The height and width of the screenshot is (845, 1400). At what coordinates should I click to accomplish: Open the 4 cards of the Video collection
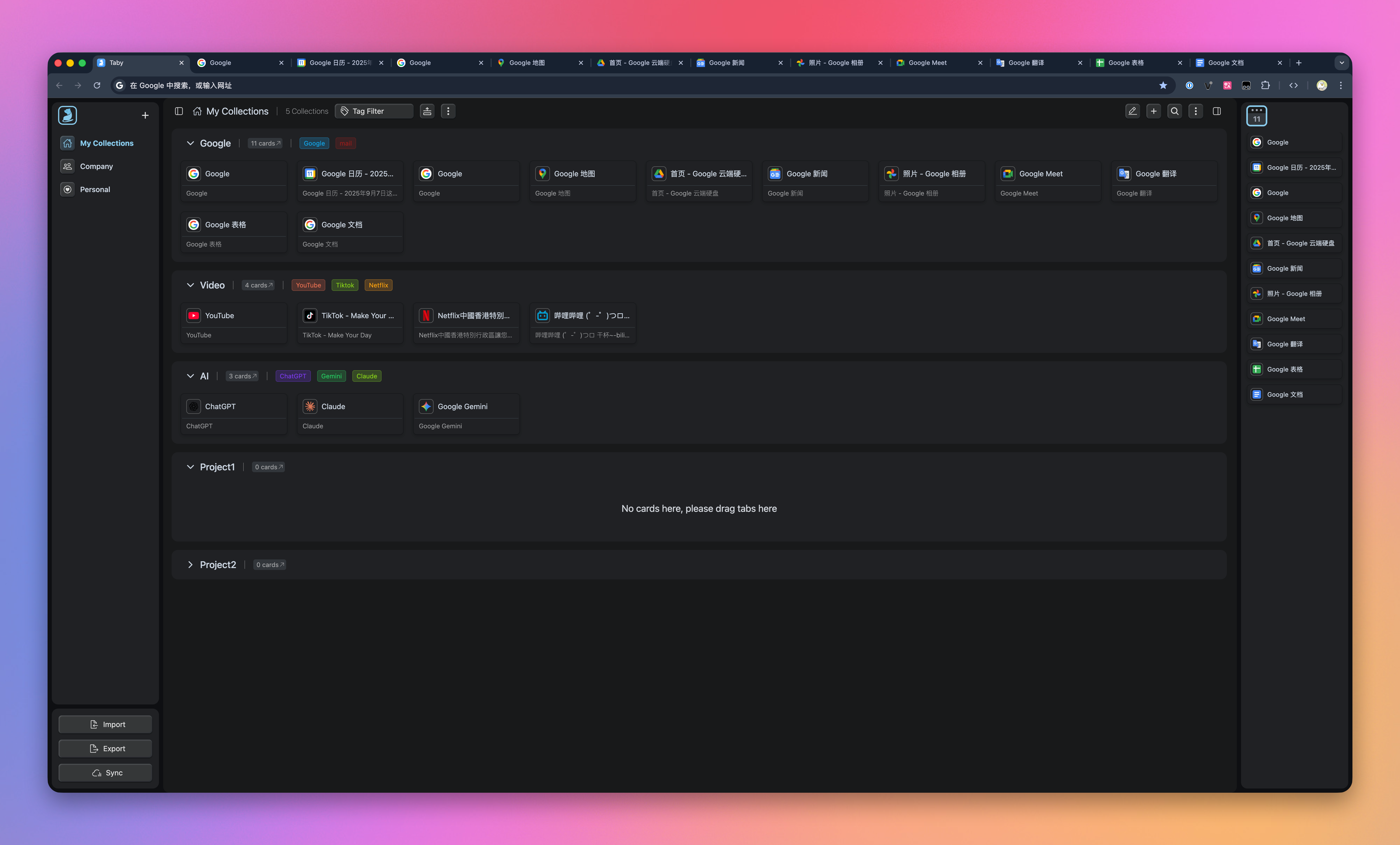(259, 285)
